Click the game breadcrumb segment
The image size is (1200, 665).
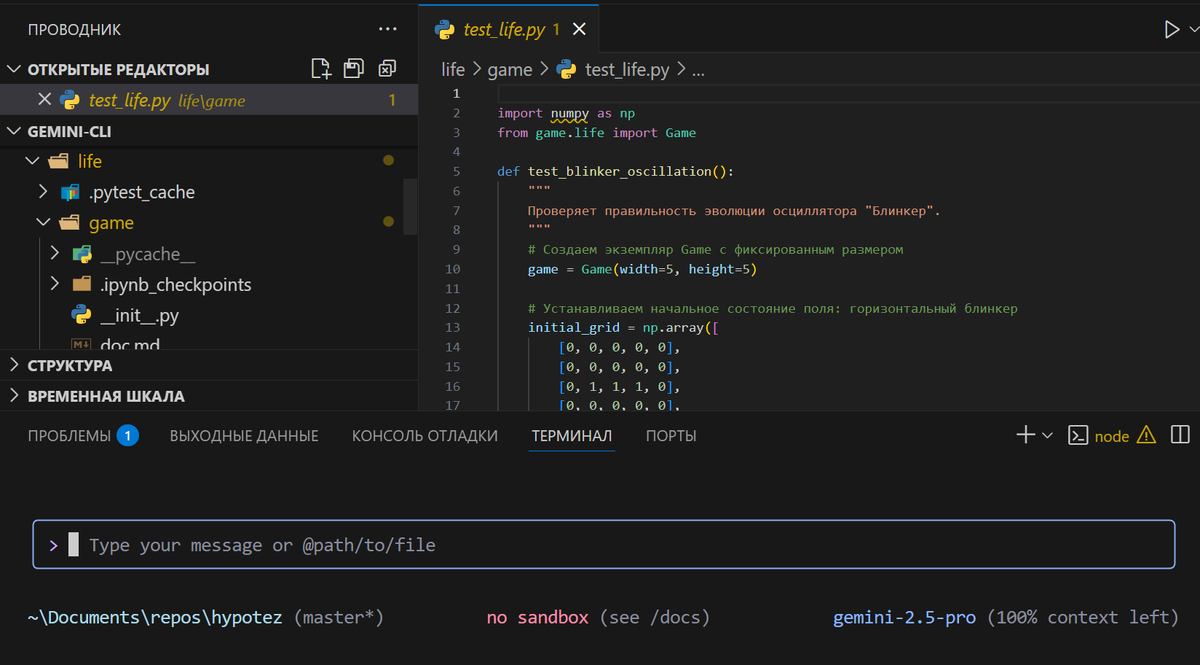[x=510, y=69]
